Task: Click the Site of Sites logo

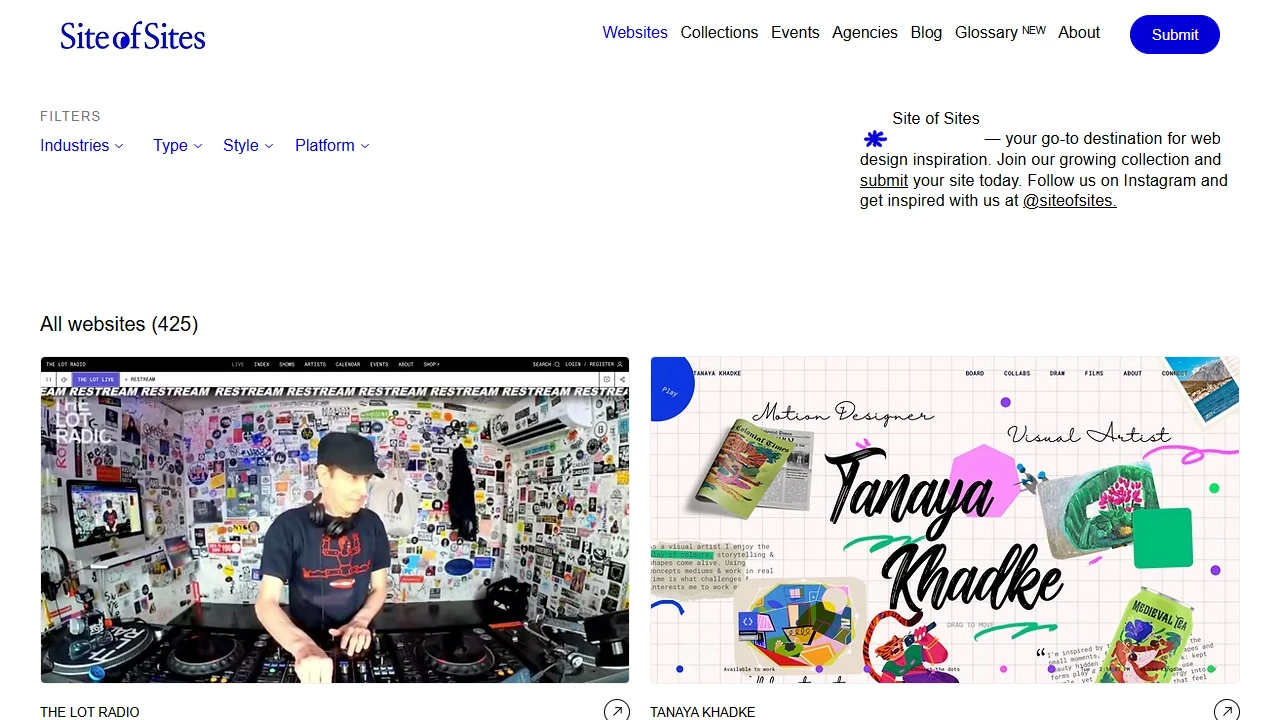Action: (132, 35)
